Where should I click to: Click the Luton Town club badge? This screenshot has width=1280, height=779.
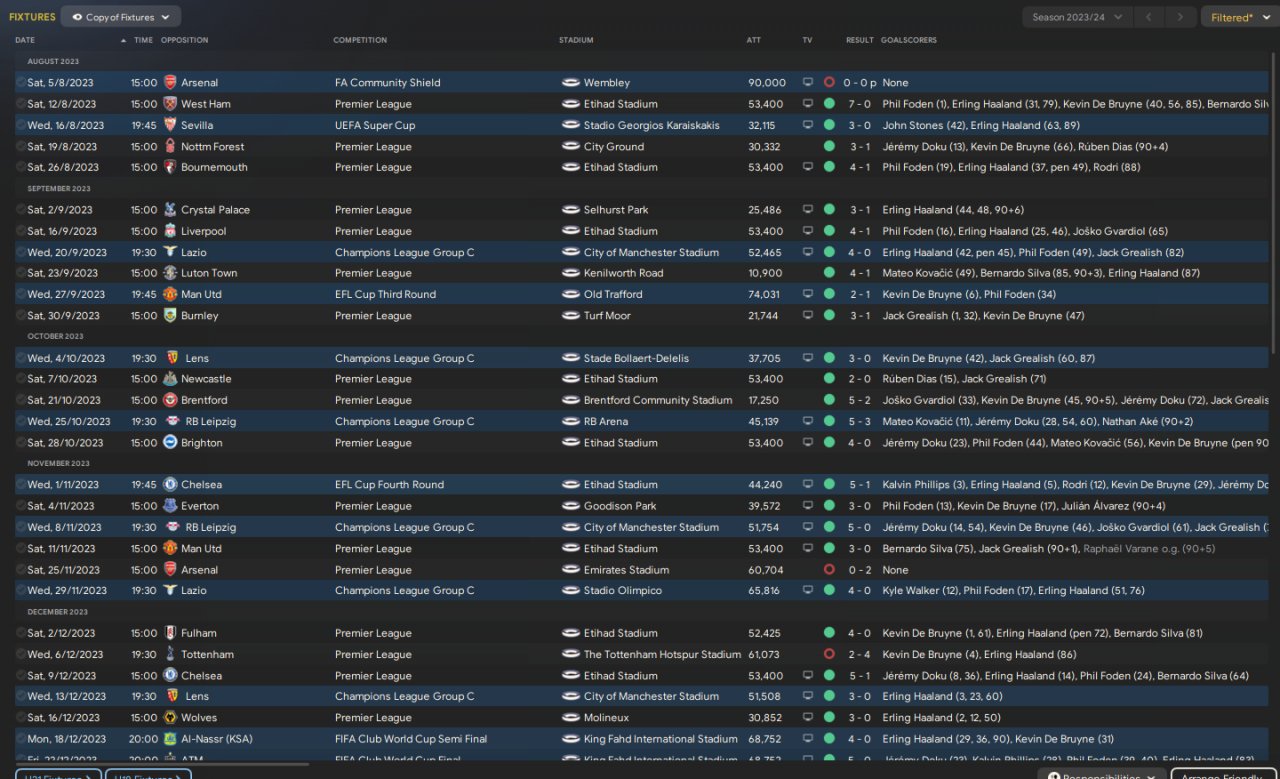170,273
